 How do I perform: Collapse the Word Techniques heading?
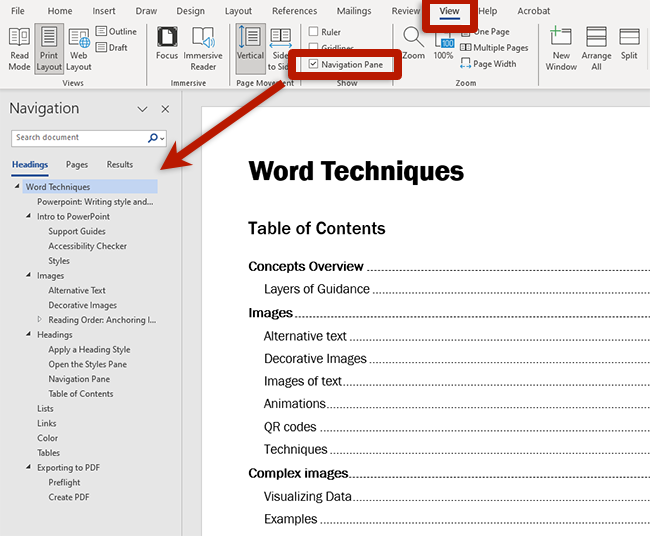click(x=17, y=187)
